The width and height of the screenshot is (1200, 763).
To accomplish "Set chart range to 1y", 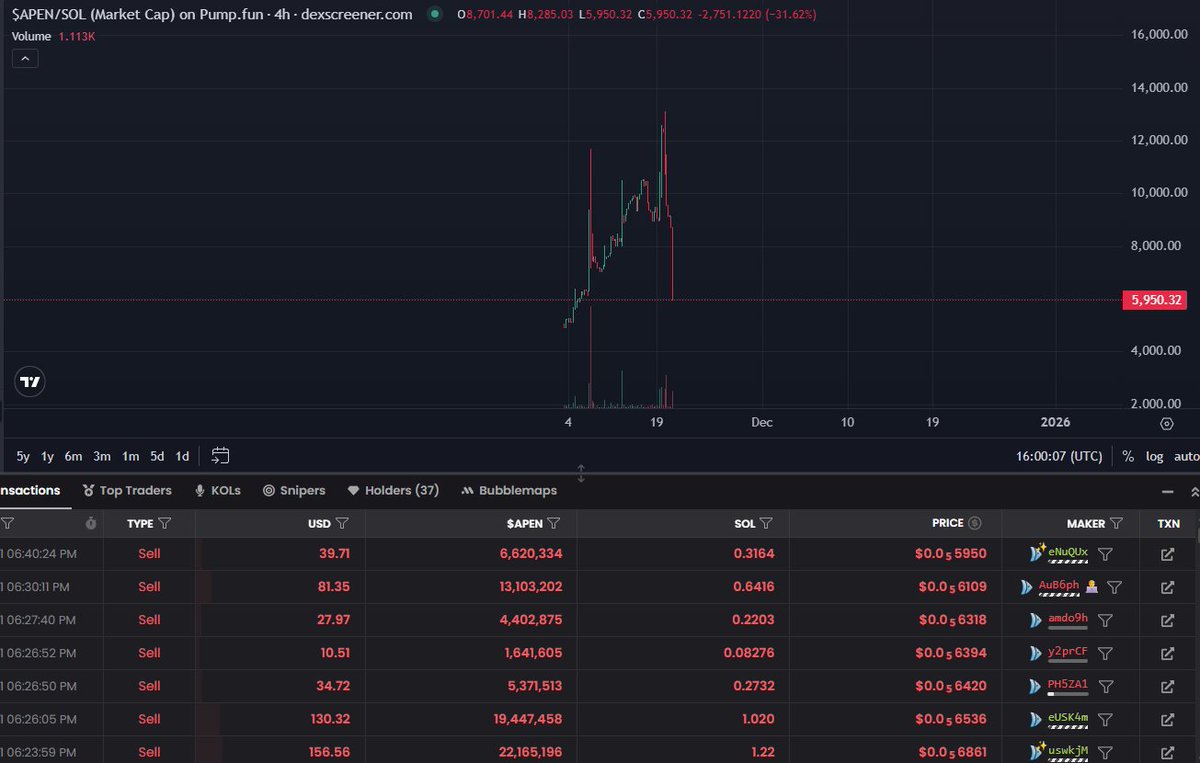I will click(47, 456).
